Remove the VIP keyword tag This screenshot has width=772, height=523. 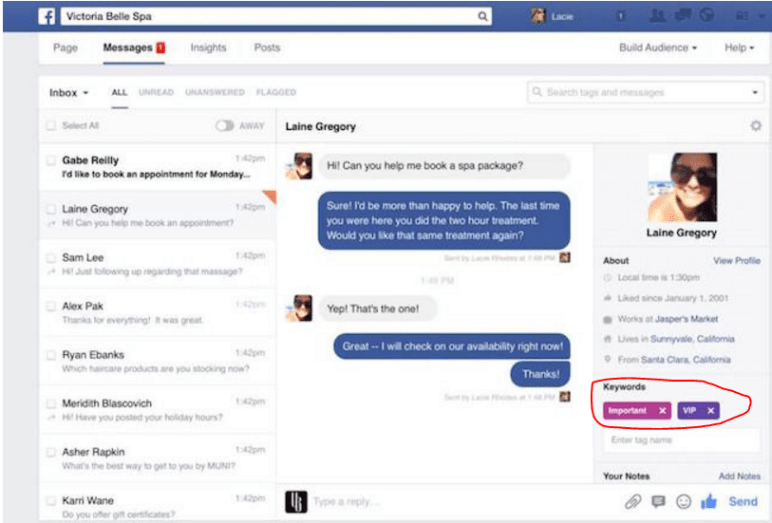coord(711,411)
